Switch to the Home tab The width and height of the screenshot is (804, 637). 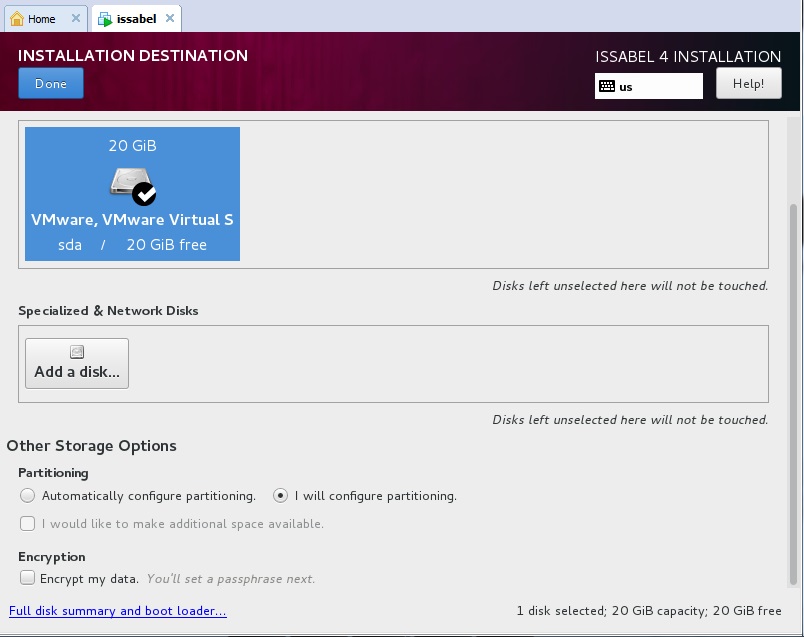tap(46, 19)
